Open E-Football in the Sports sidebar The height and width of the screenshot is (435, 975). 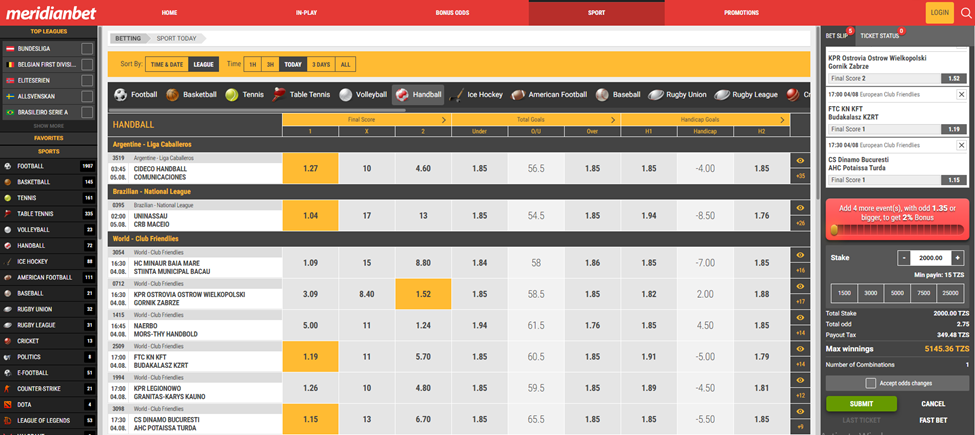[x=49, y=373]
